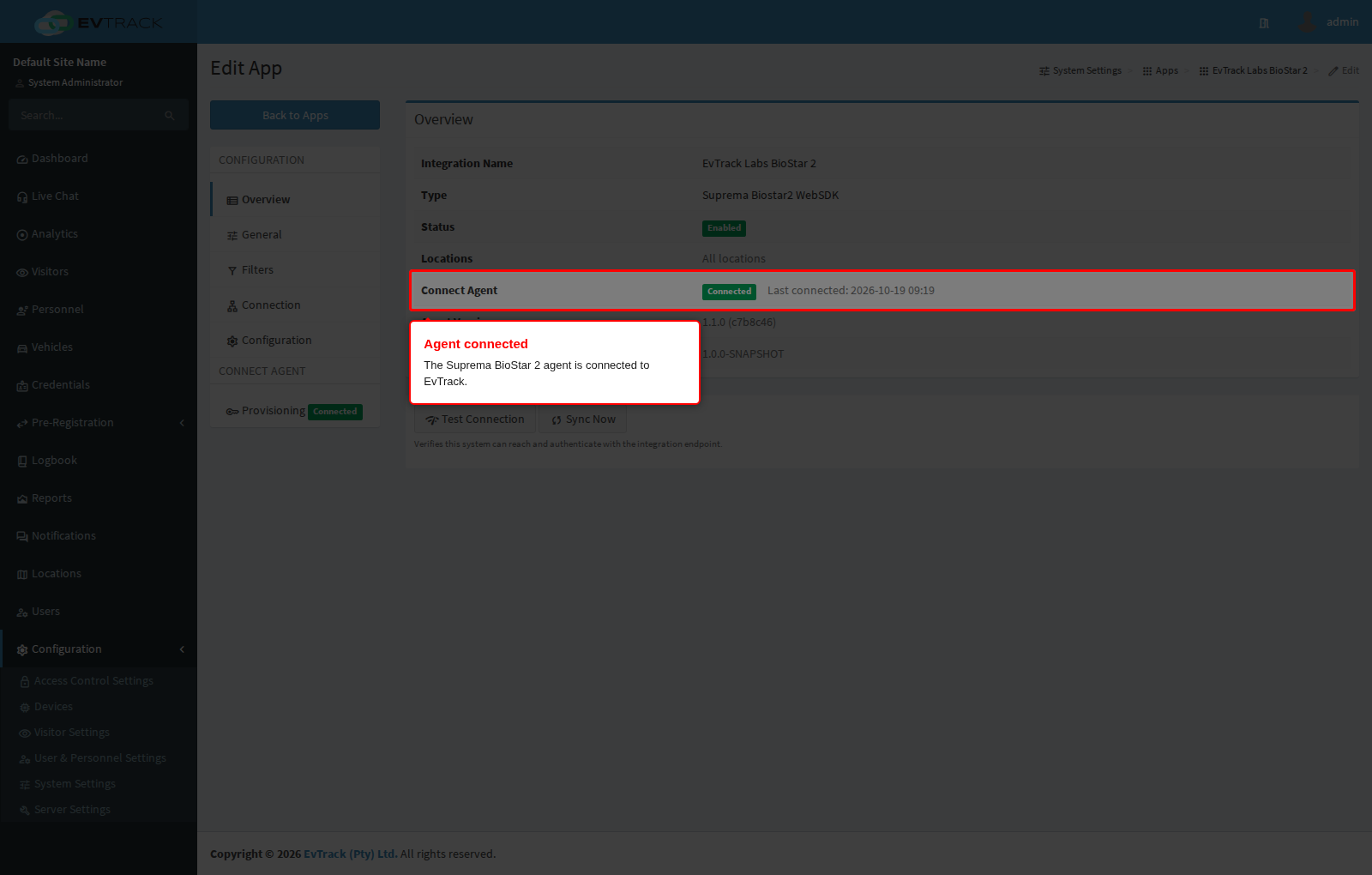Click the Live Chat headset icon
The height and width of the screenshot is (875, 1372).
pos(22,197)
